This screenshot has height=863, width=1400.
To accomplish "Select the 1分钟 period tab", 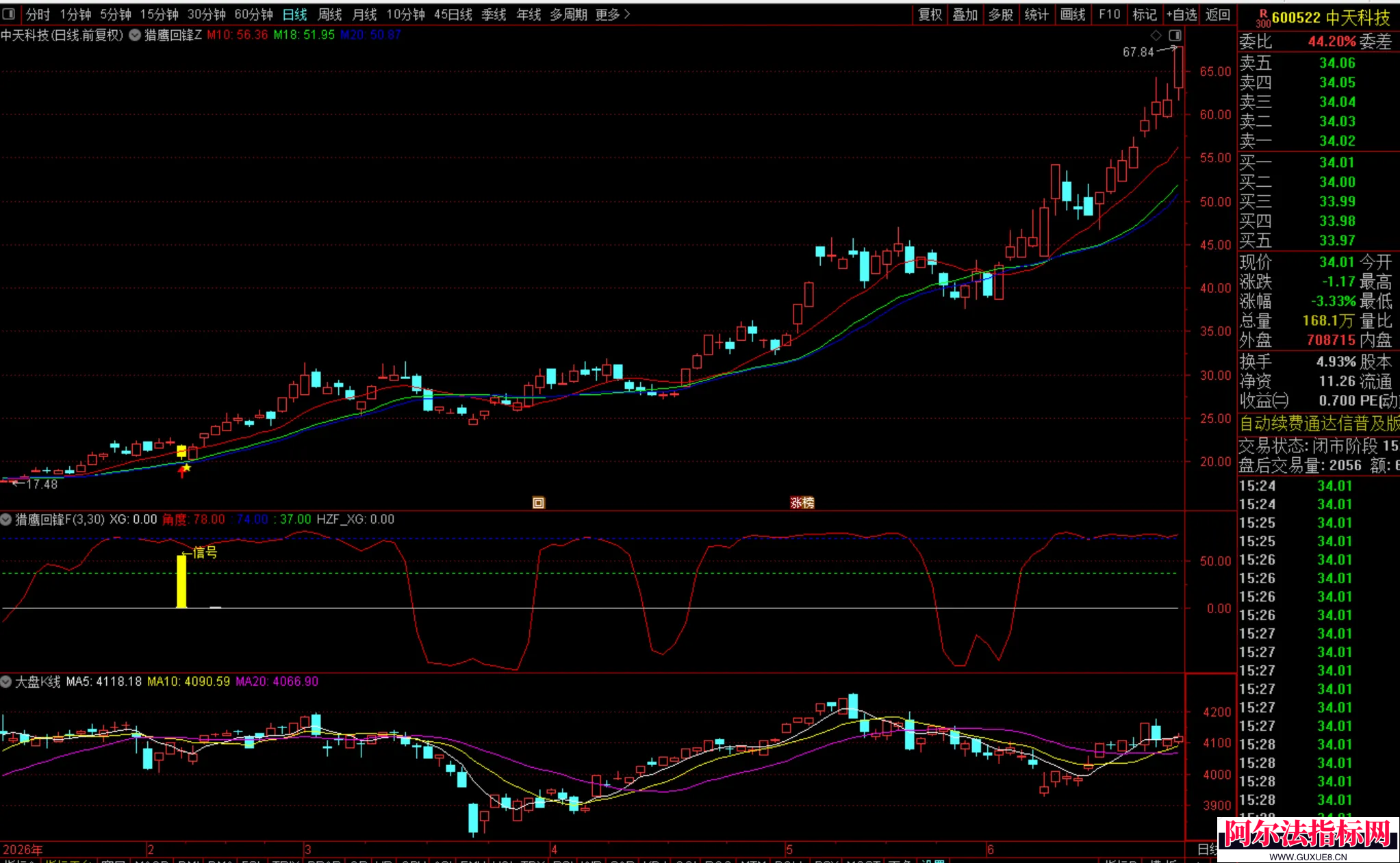I will pos(75,14).
